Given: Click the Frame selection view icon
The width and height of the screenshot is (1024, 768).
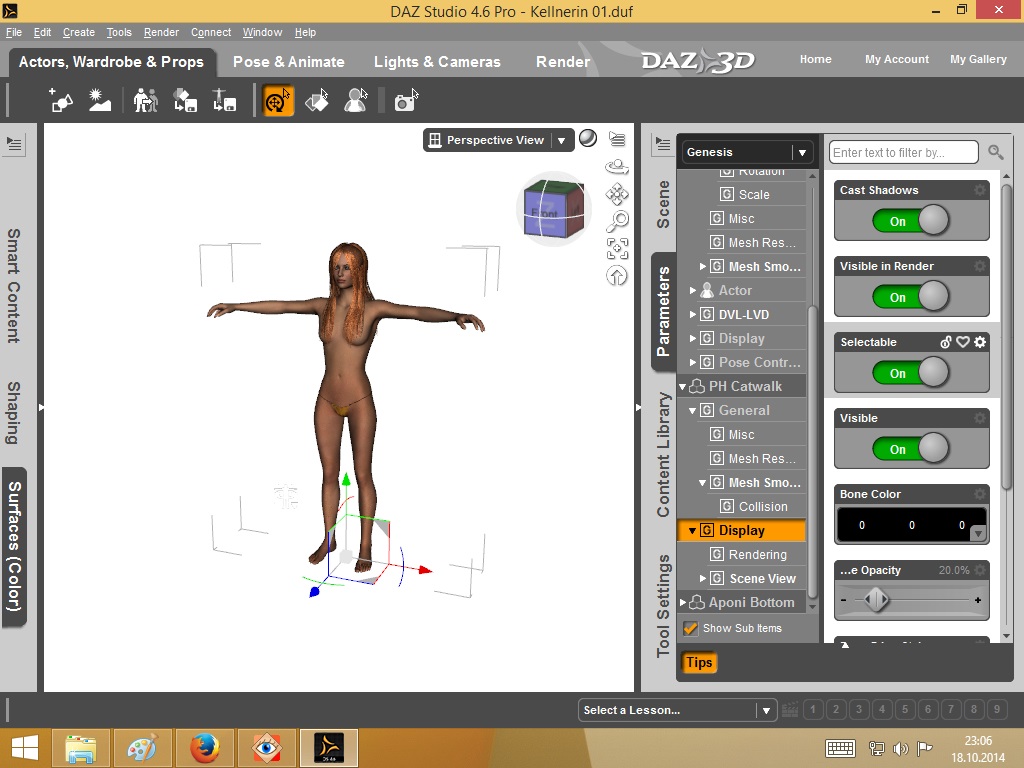Looking at the screenshot, I should [x=617, y=249].
